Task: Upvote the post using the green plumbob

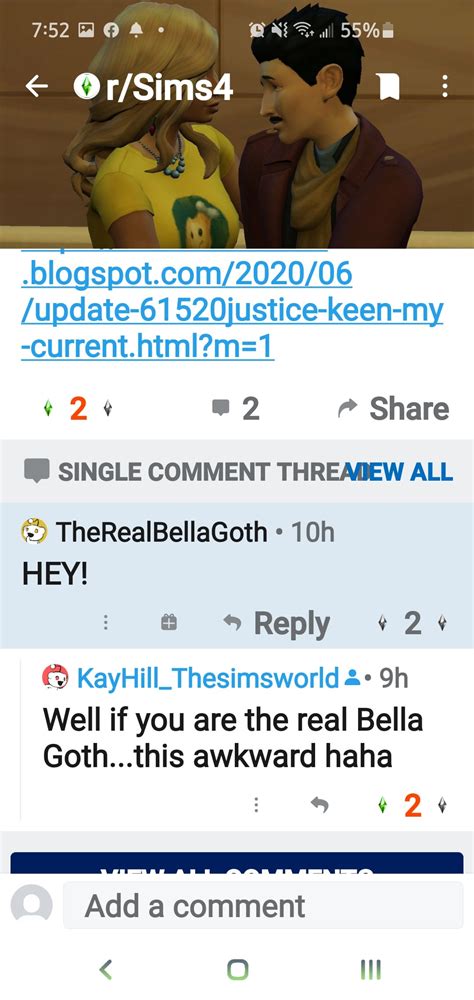Action: pos(48,409)
